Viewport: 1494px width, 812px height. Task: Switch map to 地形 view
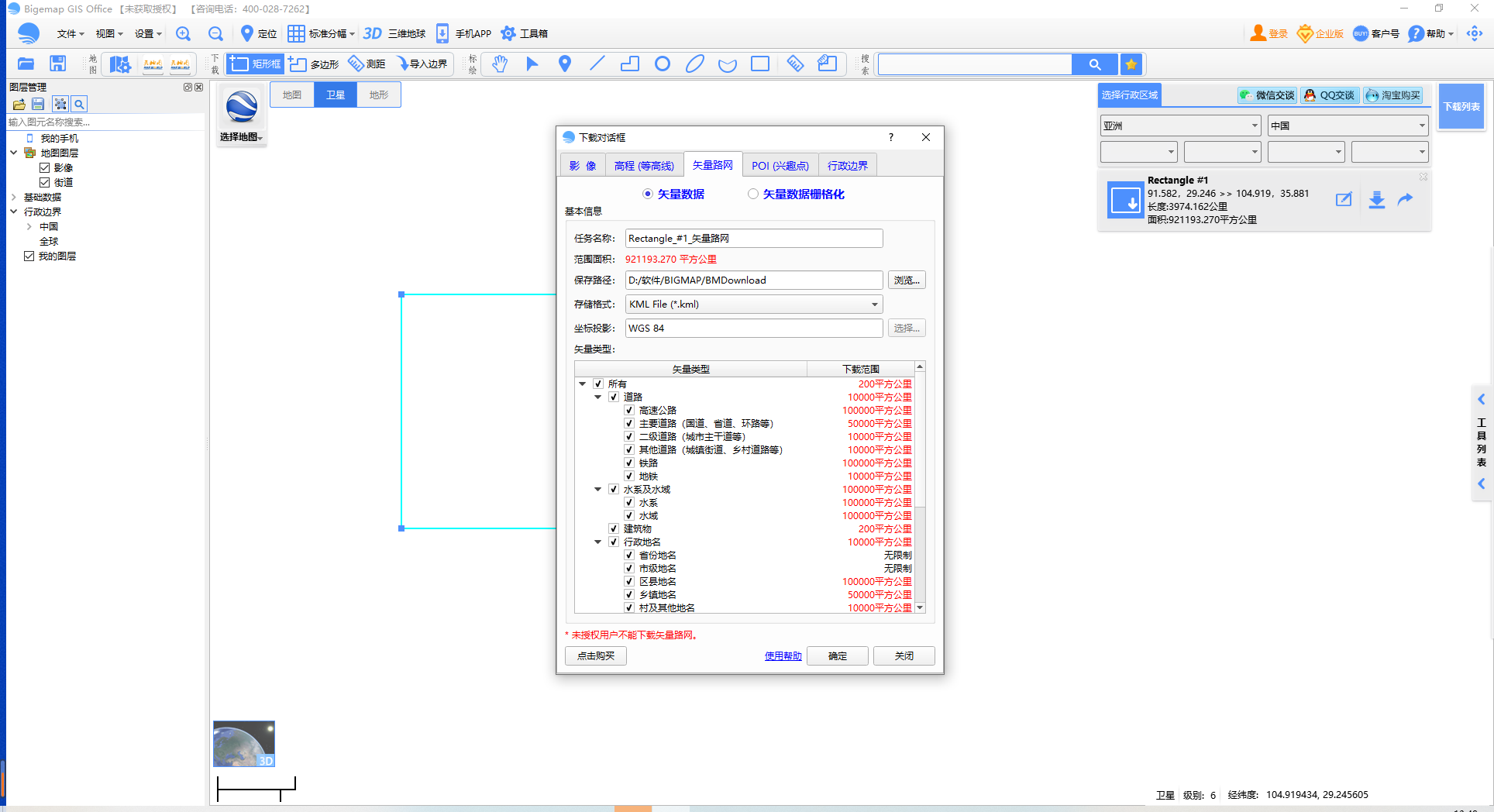tap(379, 95)
